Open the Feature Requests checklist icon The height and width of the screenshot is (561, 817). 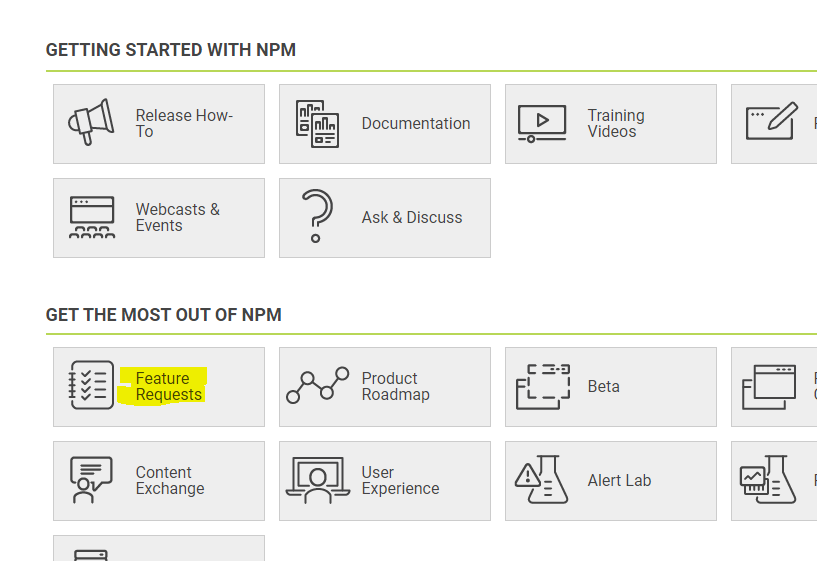click(x=91, y=385)
